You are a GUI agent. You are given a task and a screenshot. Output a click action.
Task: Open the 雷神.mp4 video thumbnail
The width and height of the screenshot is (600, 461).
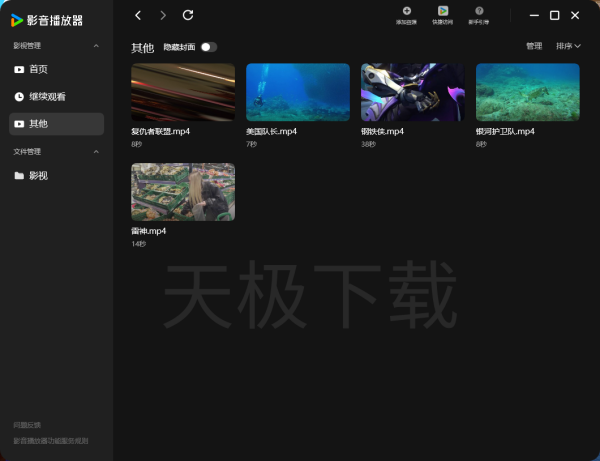point(183,192)
